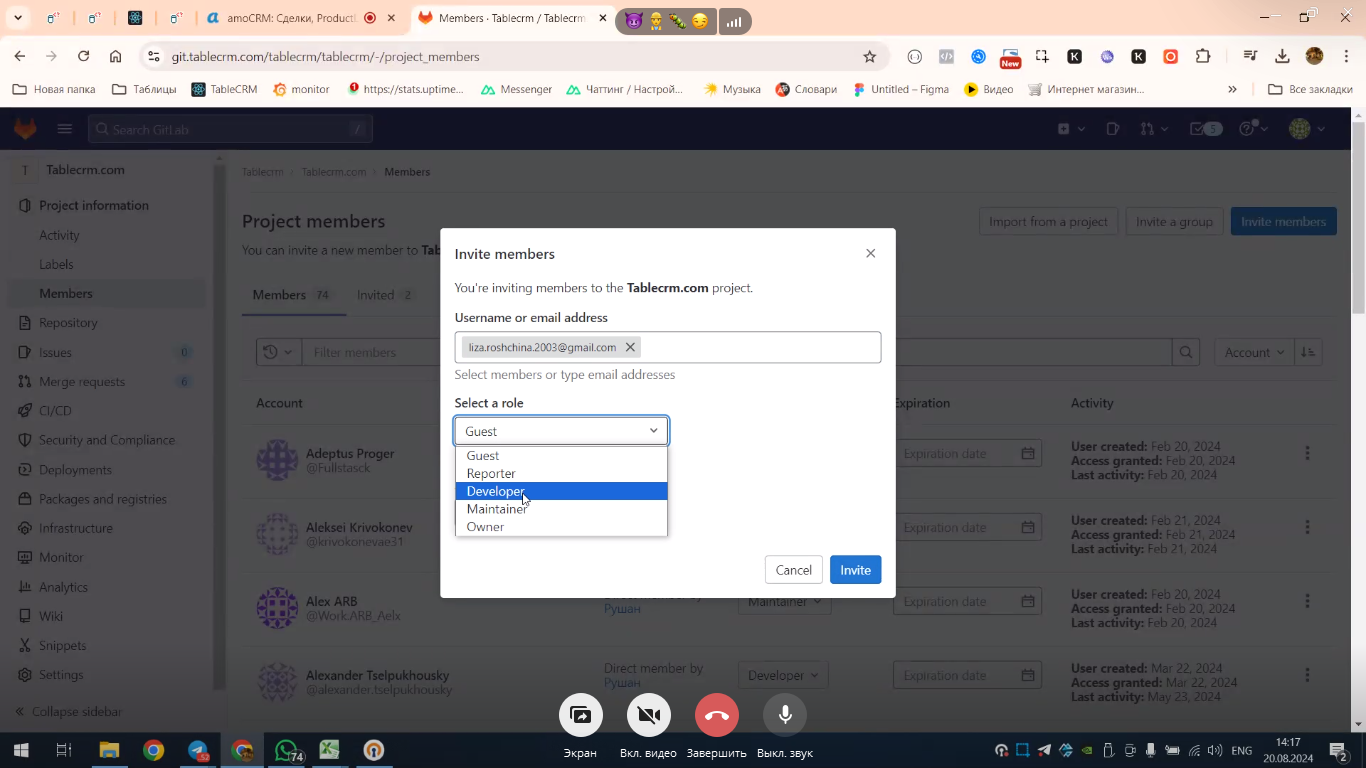Go to Activity in sidebar
The height and width of the screenshot is (768, 1366).
pyautogui.click(x=59, y=235)
